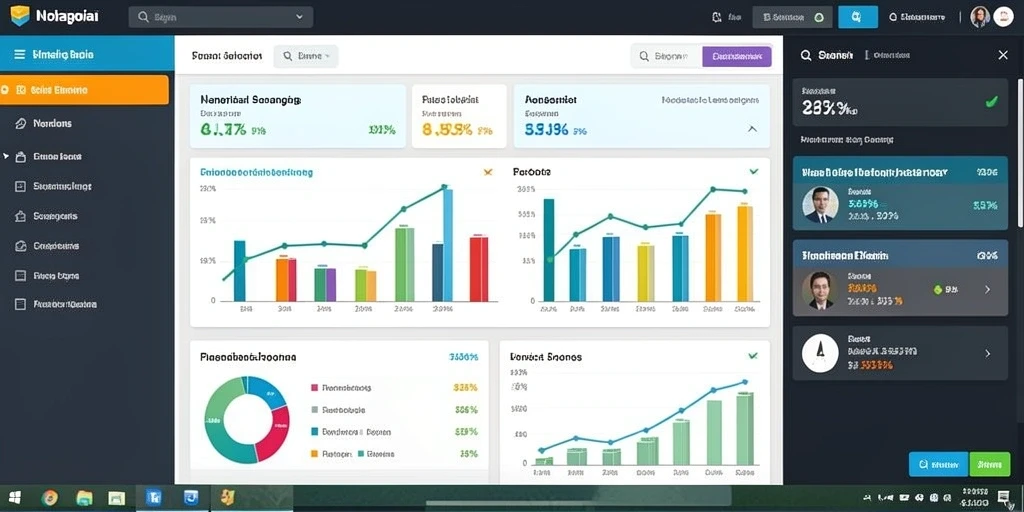The height and width of the screenshot is (512, 1024).
Task: Click the yellow X icon on left bar chart card
Action: tap(487, 172)
